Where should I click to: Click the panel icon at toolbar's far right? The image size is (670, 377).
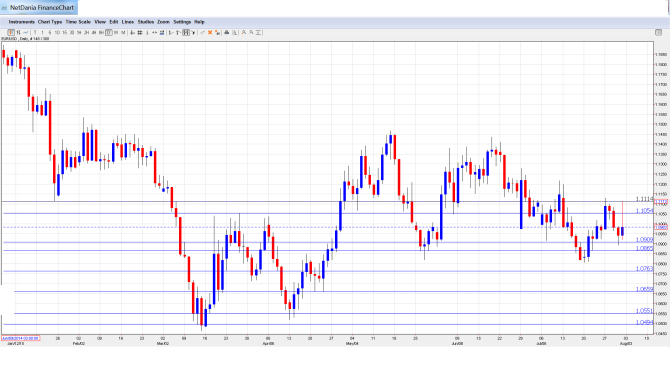point(658,32)
